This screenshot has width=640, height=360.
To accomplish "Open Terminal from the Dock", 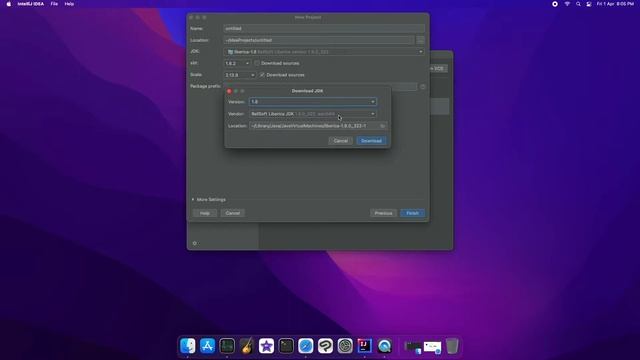I will point(286,346).
